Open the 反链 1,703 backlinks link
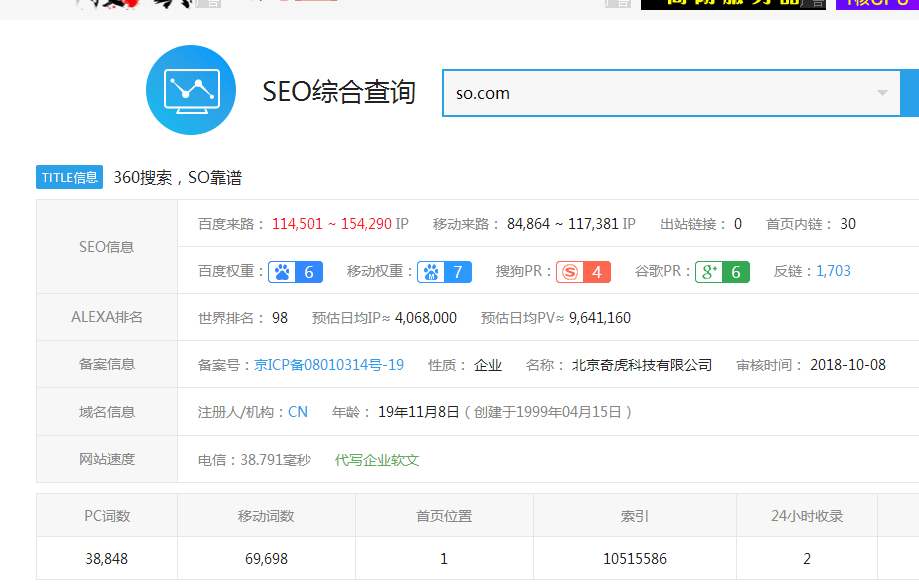The width and height of the screenshot is (919, 585). [833, 271]
